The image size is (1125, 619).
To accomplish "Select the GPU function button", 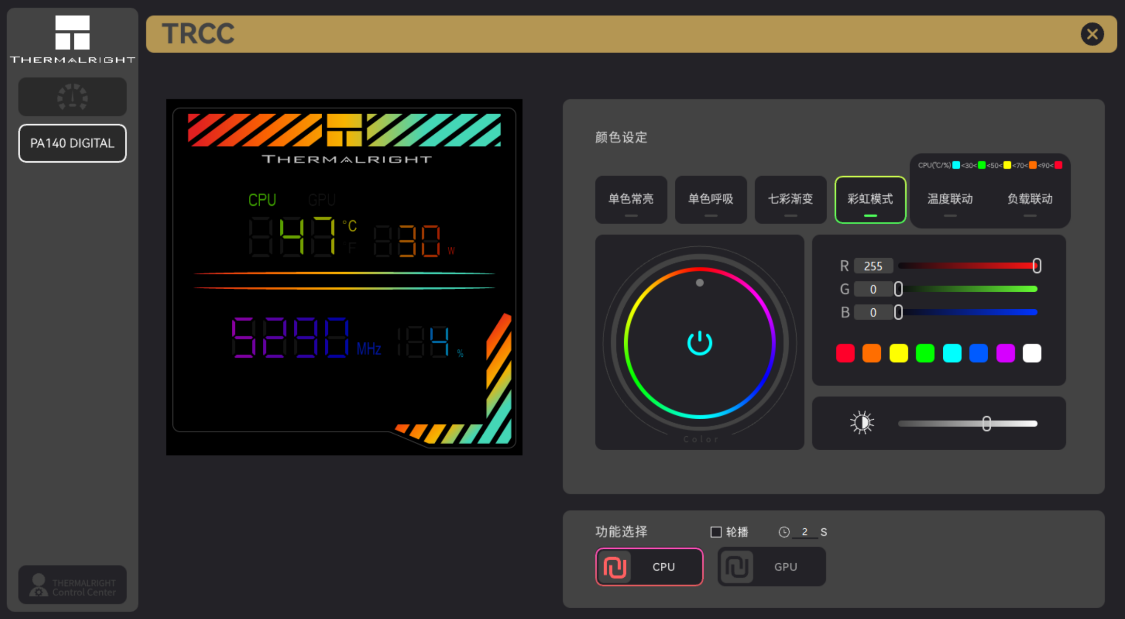I will (x=771, y=567).
